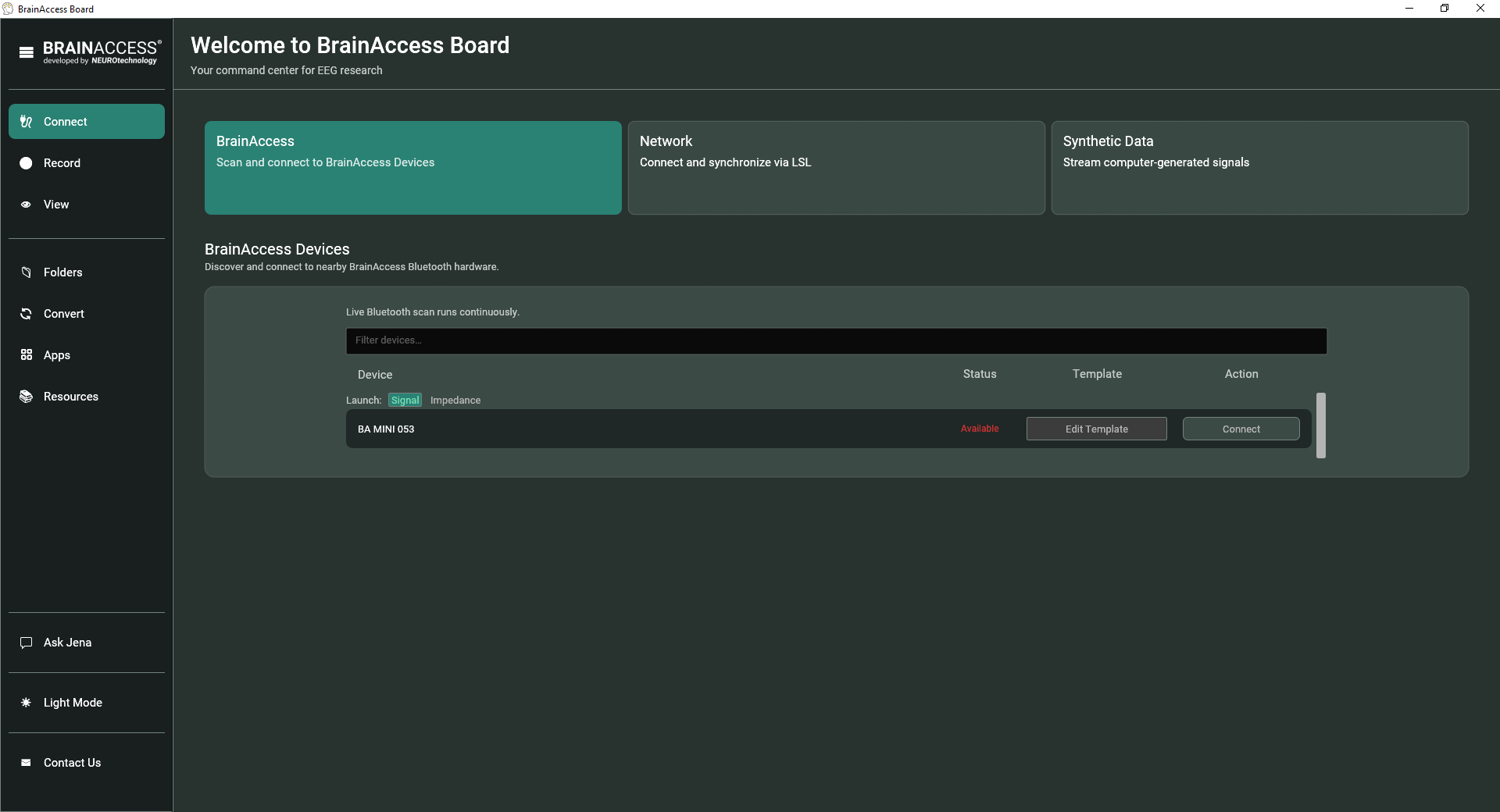Image resolution: width=1500 pixels, height=812 pixels.
Task: Click the Record circle icon
Action: click(26, 163)
